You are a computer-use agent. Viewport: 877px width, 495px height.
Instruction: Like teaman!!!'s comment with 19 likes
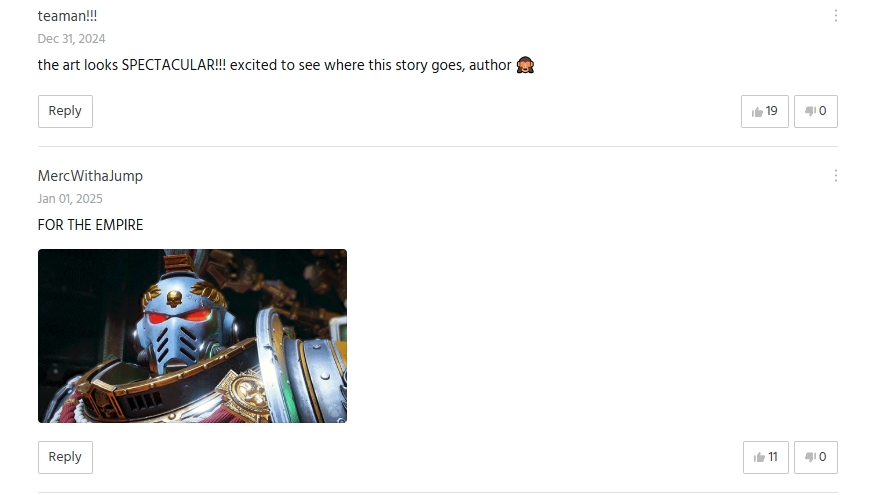[765, 111]
